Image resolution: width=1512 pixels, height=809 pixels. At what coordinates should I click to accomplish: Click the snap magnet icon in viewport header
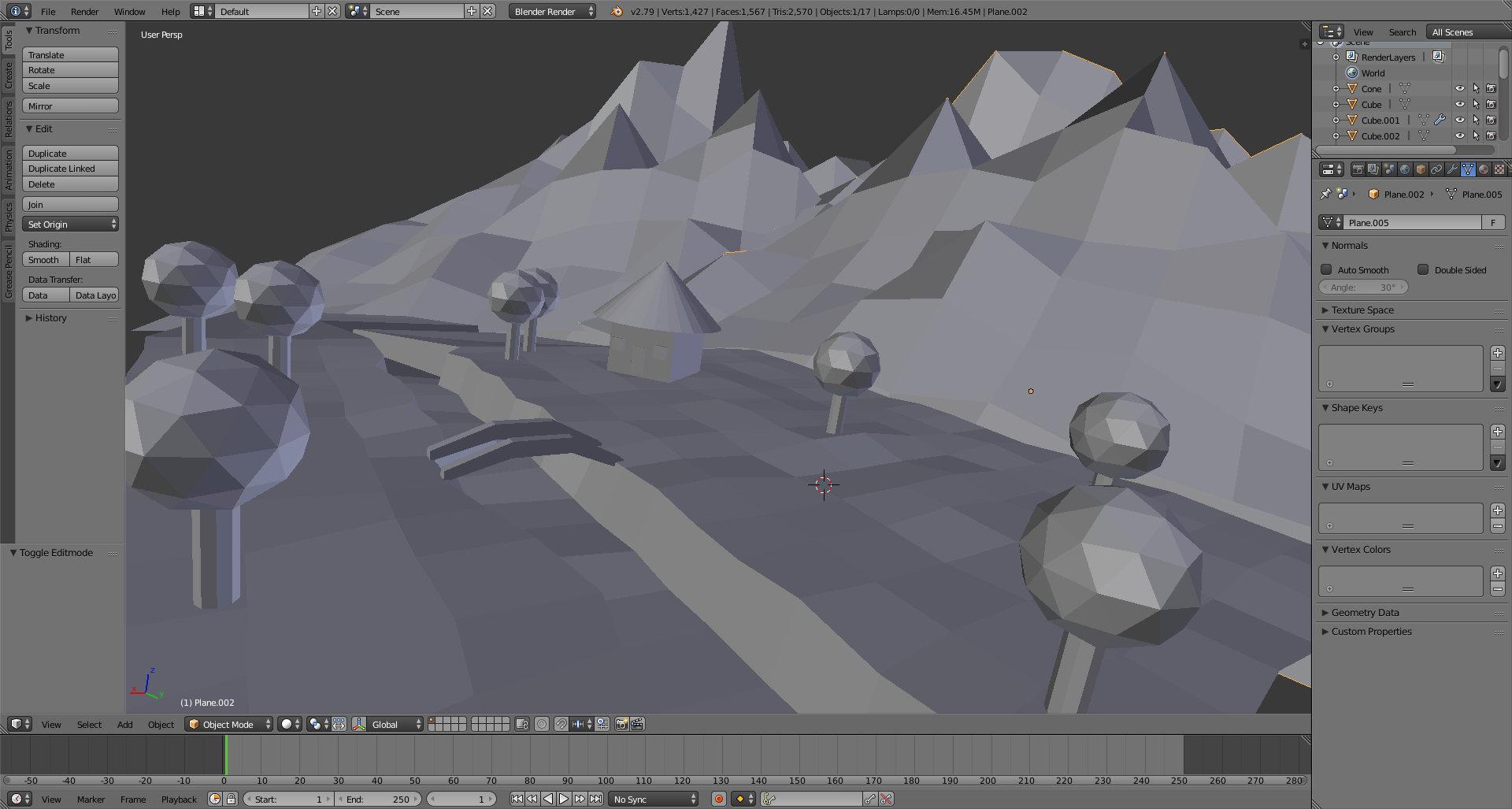point(561,724)
